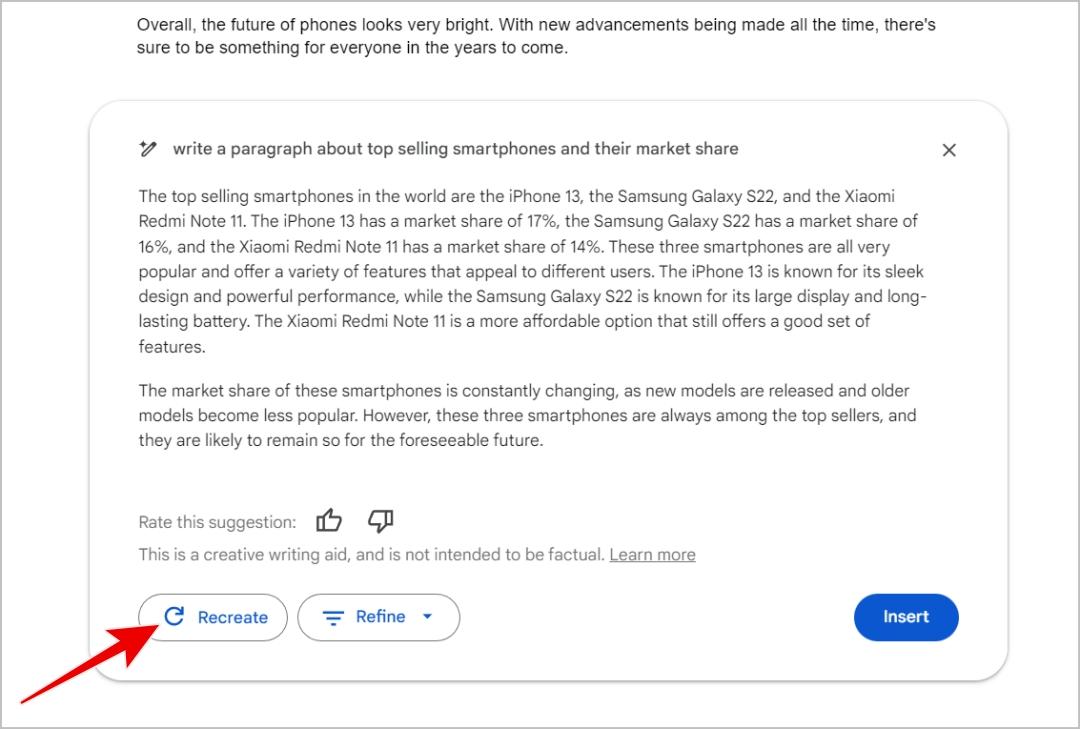Open the Refine options menu
Image resolution: width=1080 pixels, height=729 pixels.
click(380, 617)
